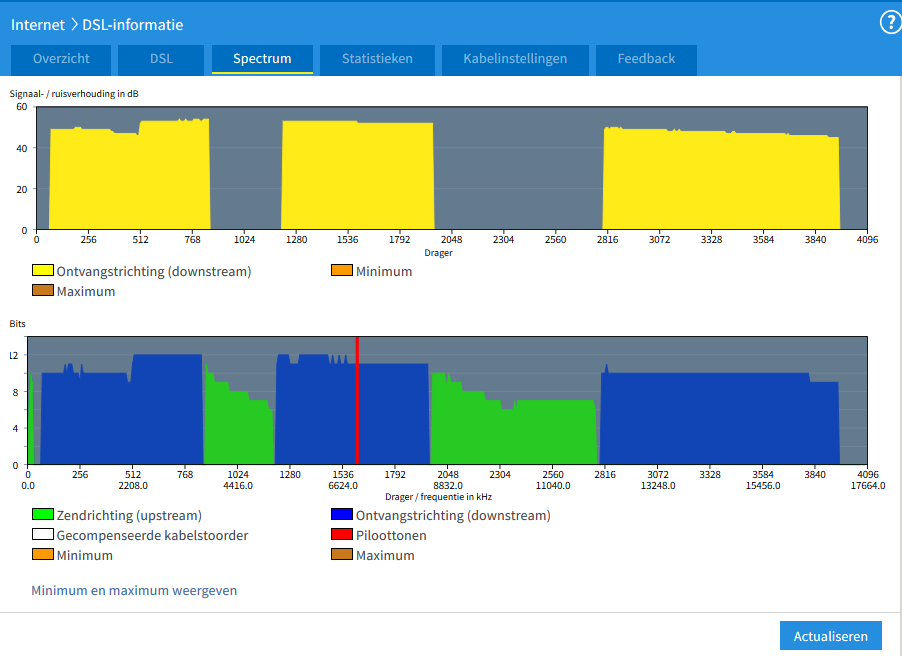This screenshot has width=902, height=656.
Task: Click the Actualiseren button
Action: tap(831, 636)
